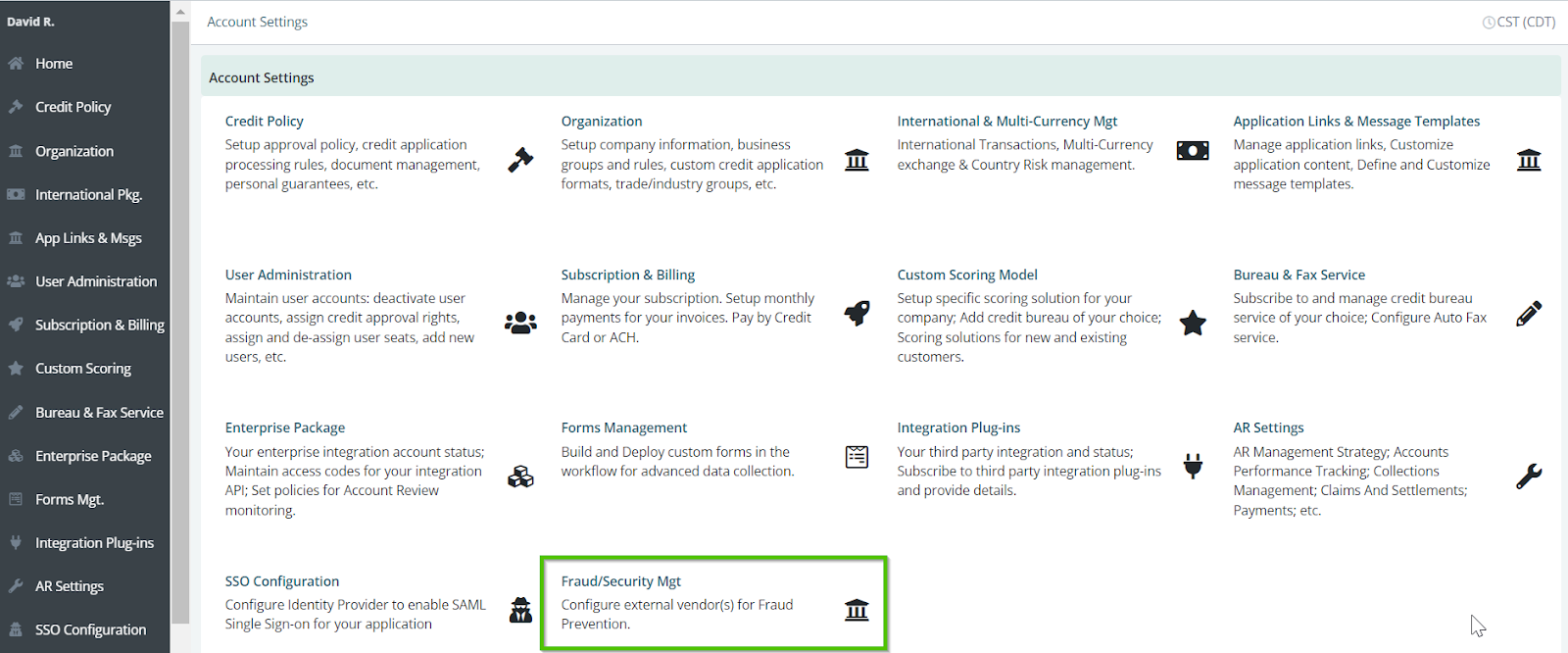Open the Fraud/Security Mgt link
This screenshot has width=1568, height=653.
point(621,581)
